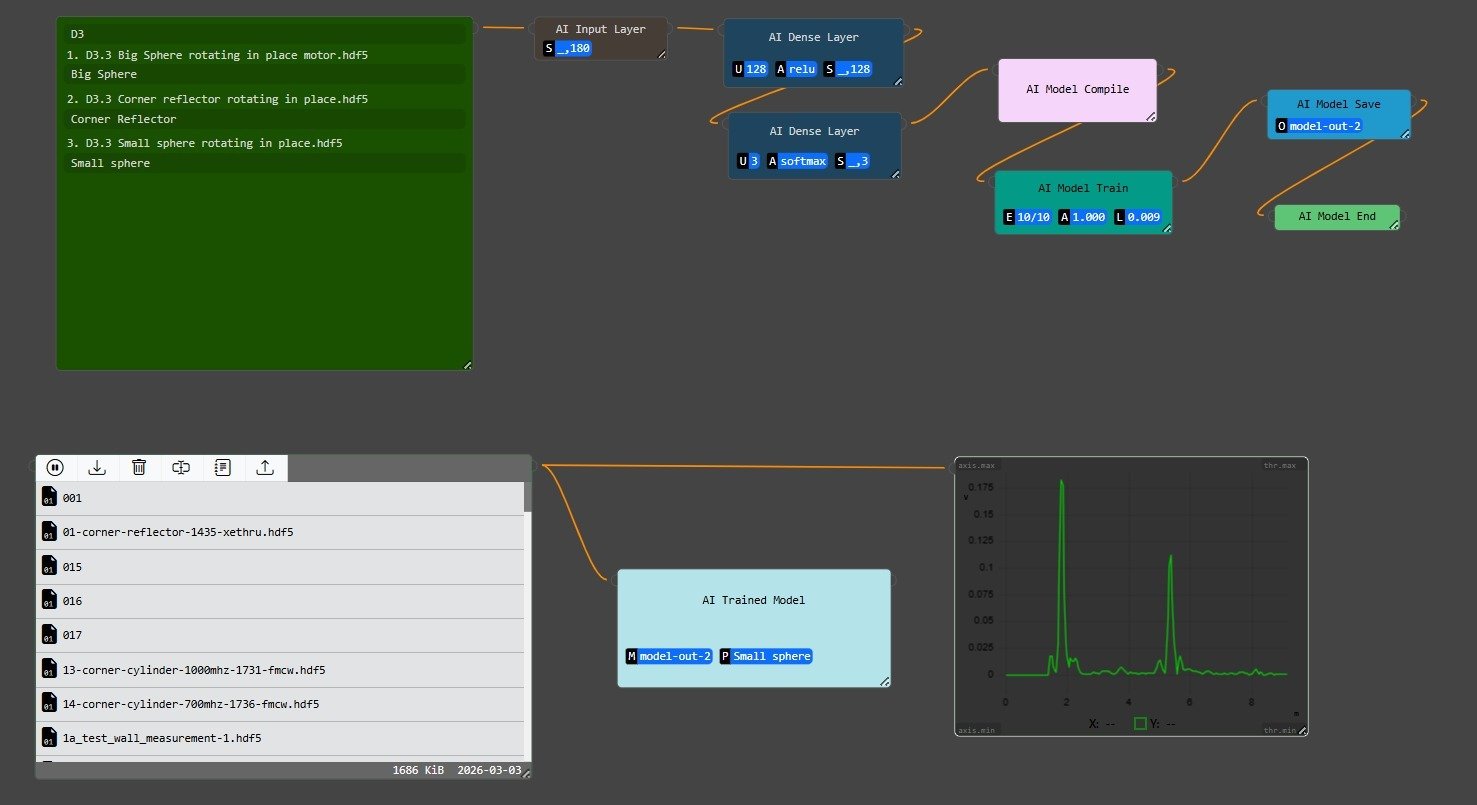Click the file list vertical scrollbar thumb
This screenshot has height=805, width=1477.
click(x=527, y=497)
